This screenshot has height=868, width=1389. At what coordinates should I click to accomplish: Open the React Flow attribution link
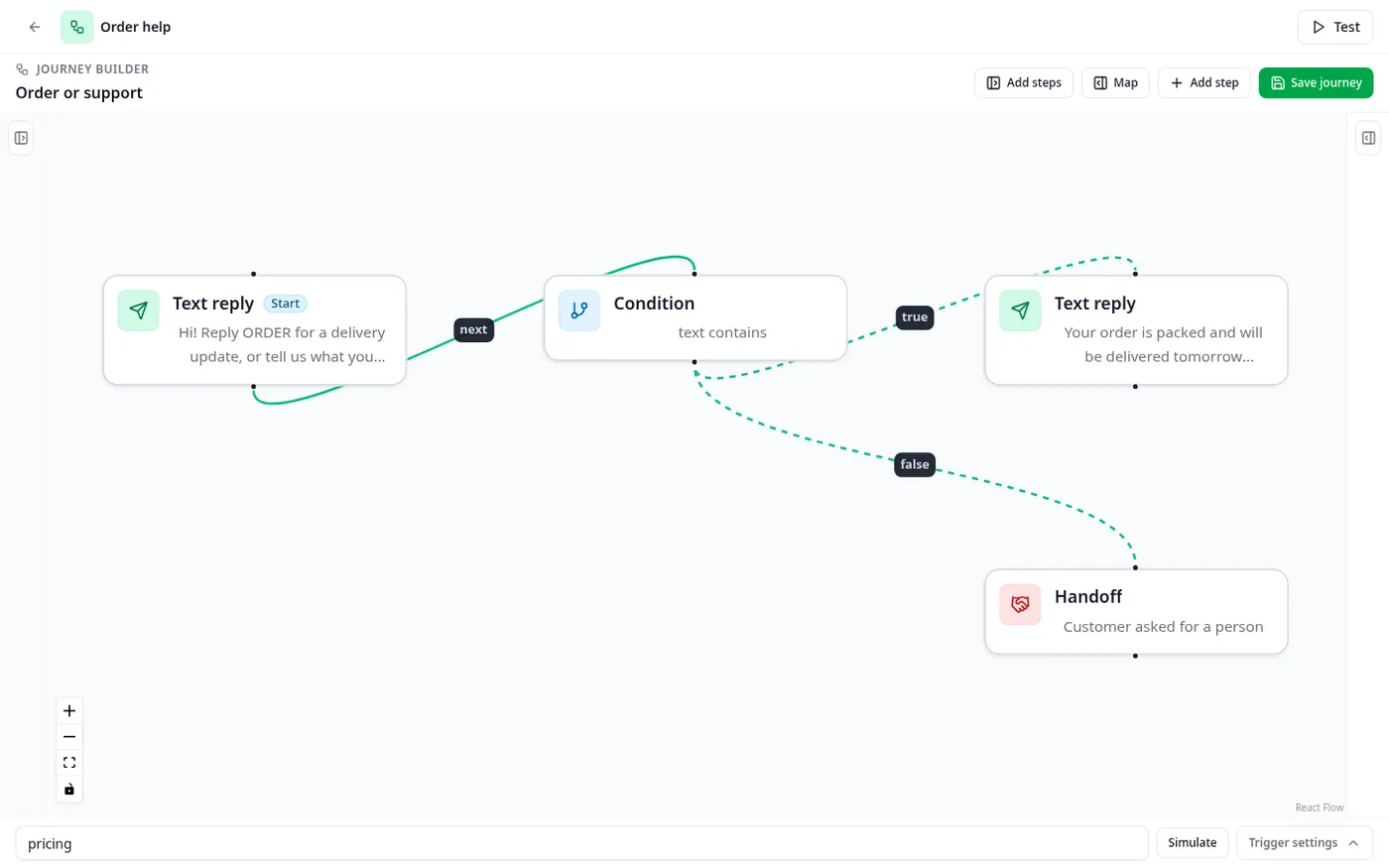point(1320,807)
